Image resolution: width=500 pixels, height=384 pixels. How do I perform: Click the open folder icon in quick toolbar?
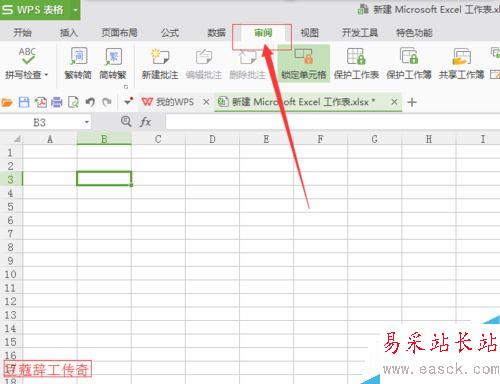pyautogui.click(x=7, y=102)
